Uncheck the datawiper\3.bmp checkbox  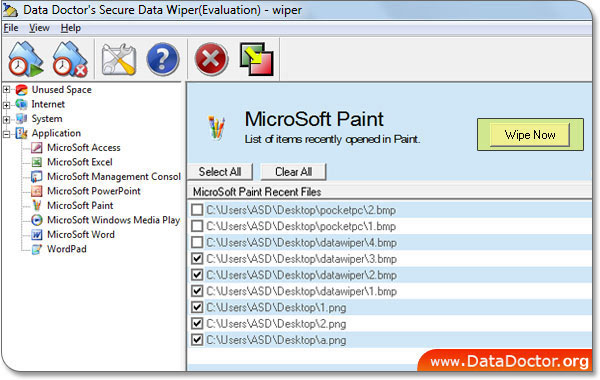pos(197,259)
